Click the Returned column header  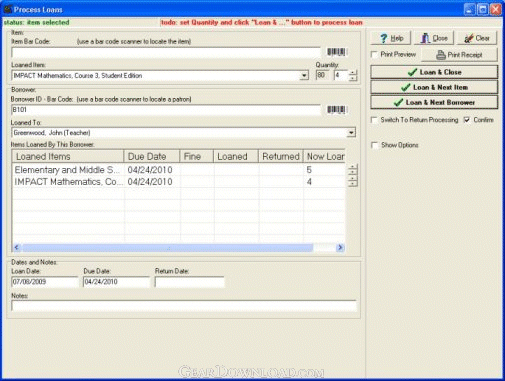click(281, 156)
